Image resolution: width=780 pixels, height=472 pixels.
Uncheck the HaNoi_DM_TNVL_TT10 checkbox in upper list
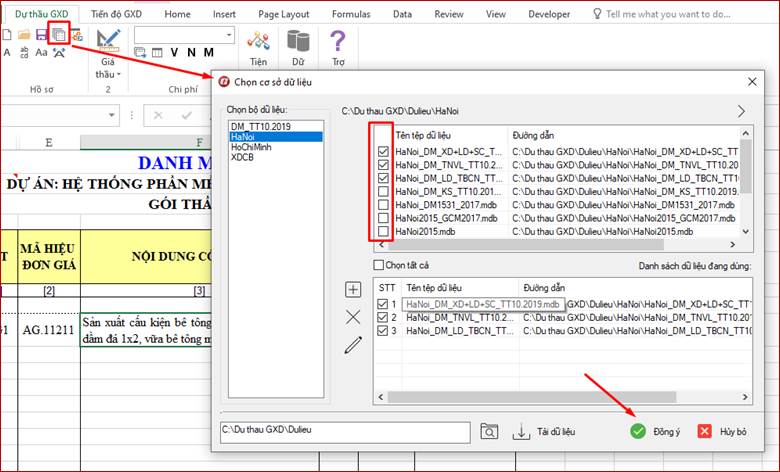385,164
